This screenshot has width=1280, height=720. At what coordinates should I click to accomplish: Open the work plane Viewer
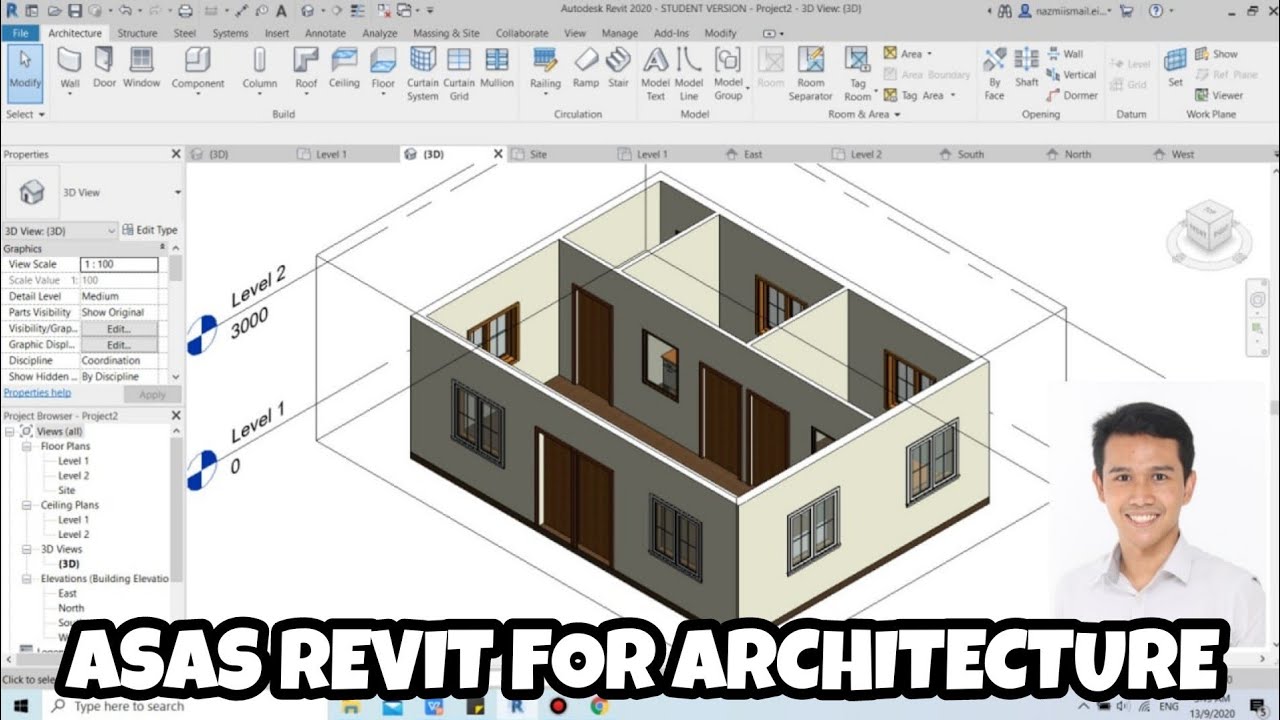point(1218,96)
